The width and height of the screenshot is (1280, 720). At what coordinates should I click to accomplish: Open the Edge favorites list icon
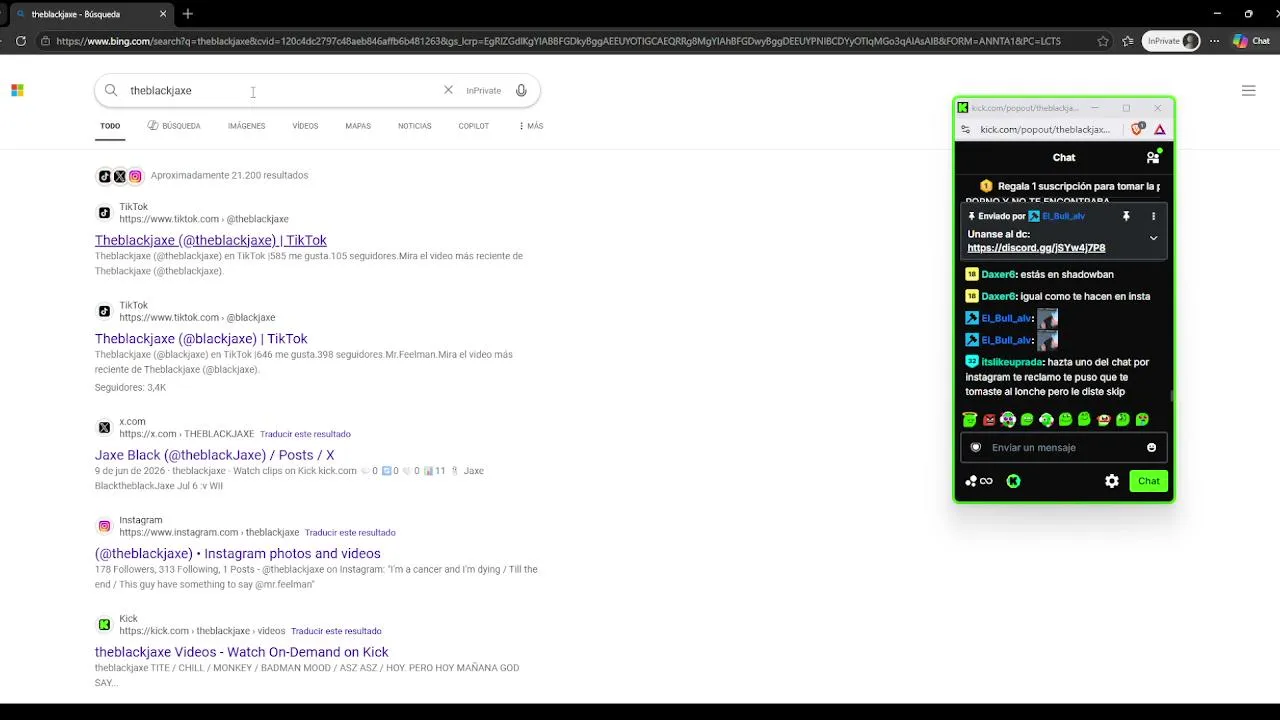click(x=1128, y=41)
